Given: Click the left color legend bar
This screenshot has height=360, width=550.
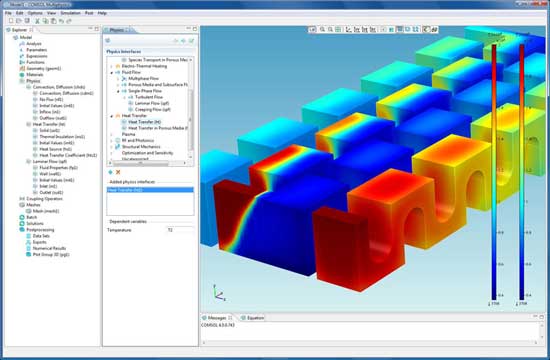Looking at the screenshot, I should click(494, 172).
